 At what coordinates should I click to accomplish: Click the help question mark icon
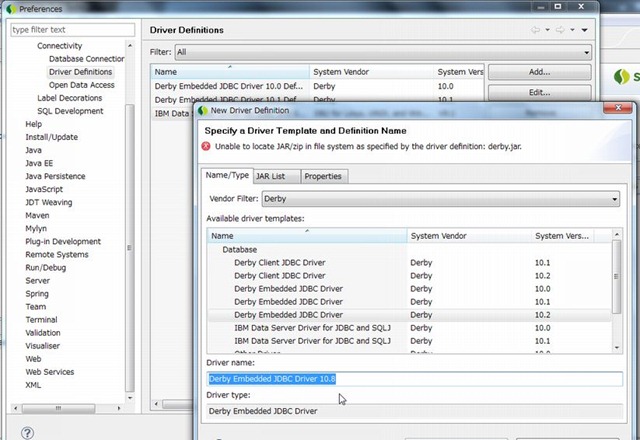pos(27,432)
